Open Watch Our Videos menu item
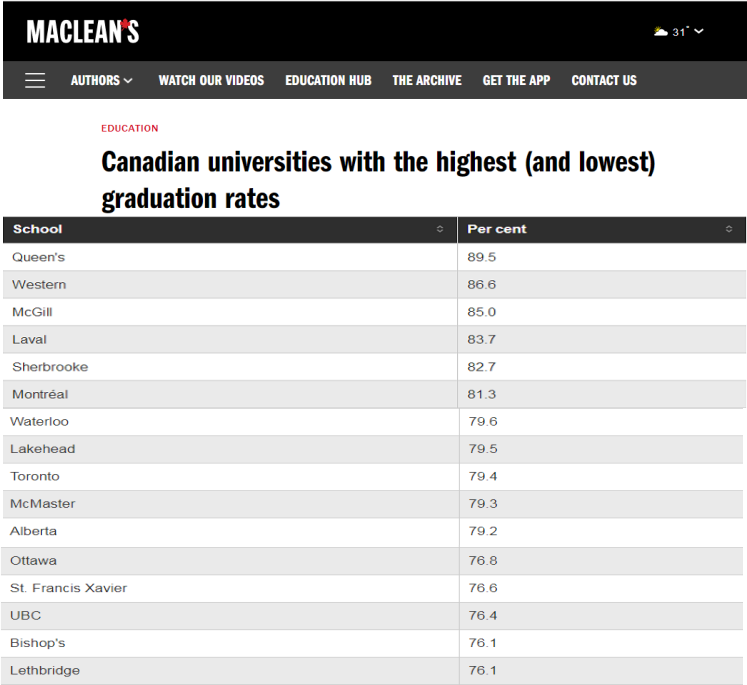747x685 pixels. point(211,81)
